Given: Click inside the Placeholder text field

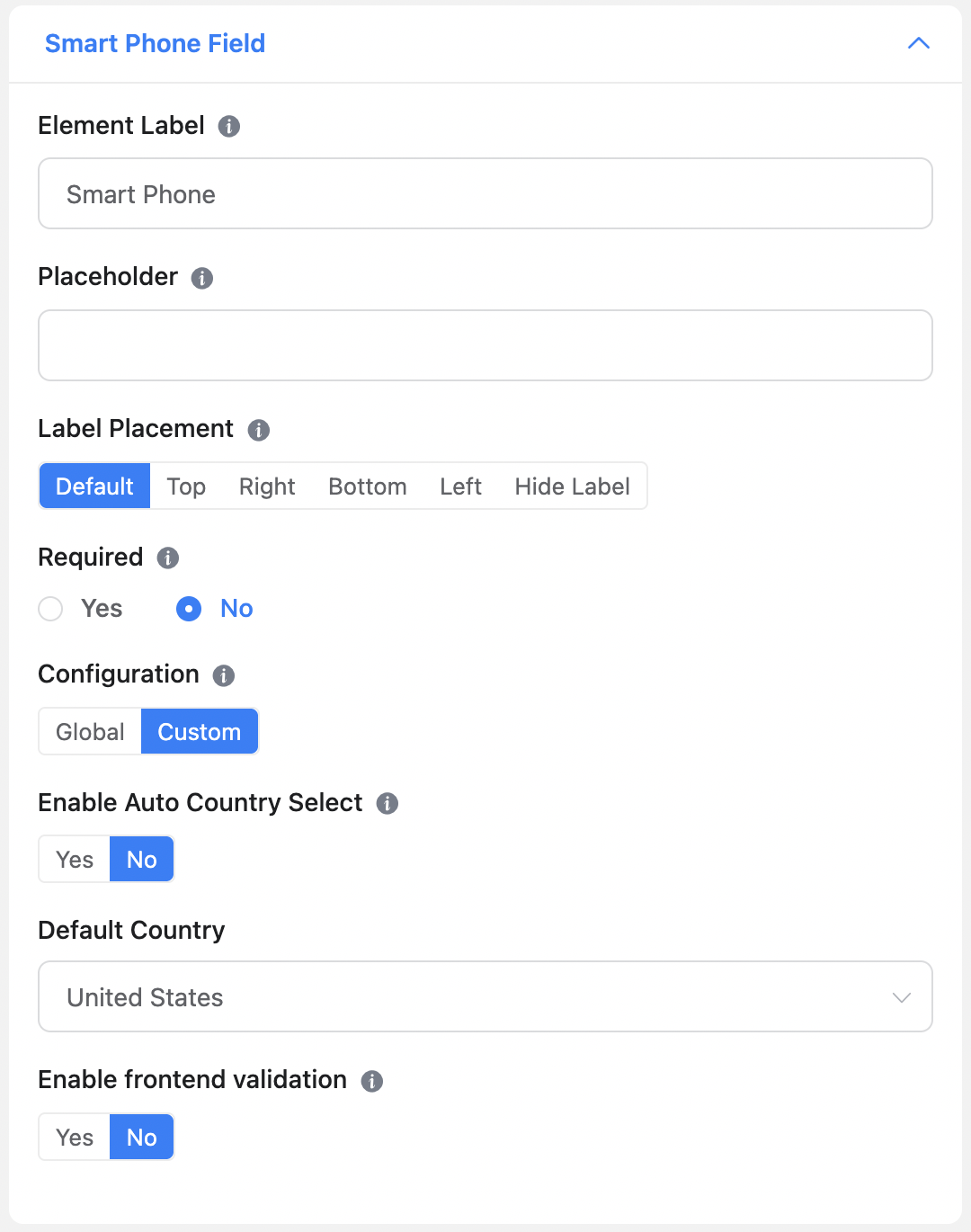Looking at the screenshot, I should [x=485, y=345].
